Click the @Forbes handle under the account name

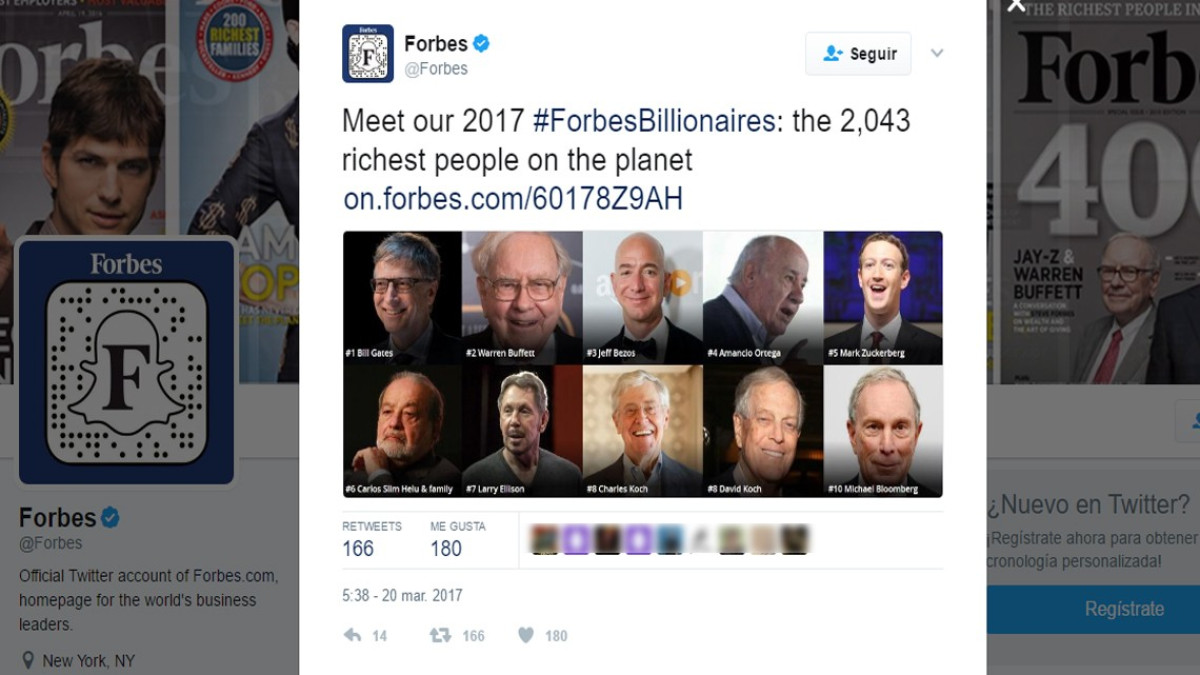(x=438, y=69)
